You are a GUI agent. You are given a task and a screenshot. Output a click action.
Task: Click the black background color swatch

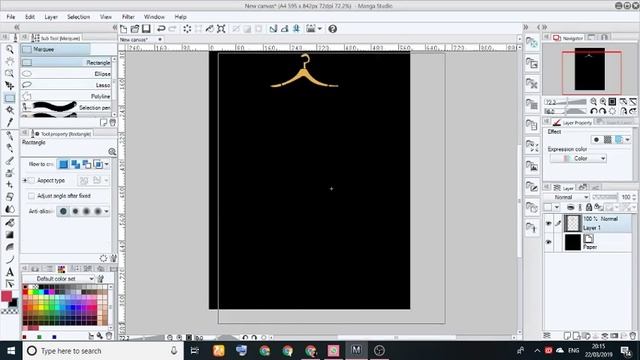(x=14, y=303)
